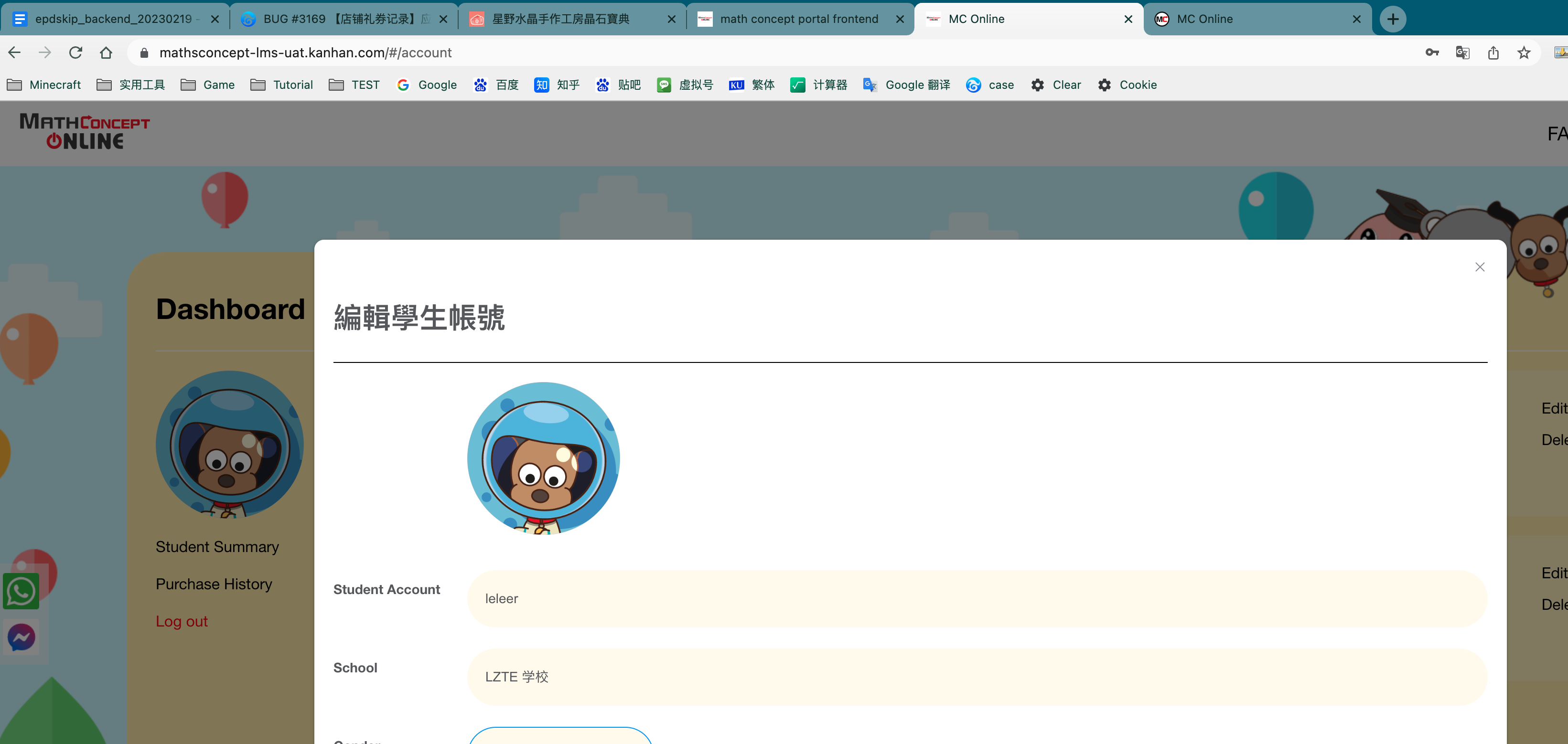This screenshot has height=744, width=1568.
Task: Click the student avatar in the dialog
Action: [x=544, y=458]
